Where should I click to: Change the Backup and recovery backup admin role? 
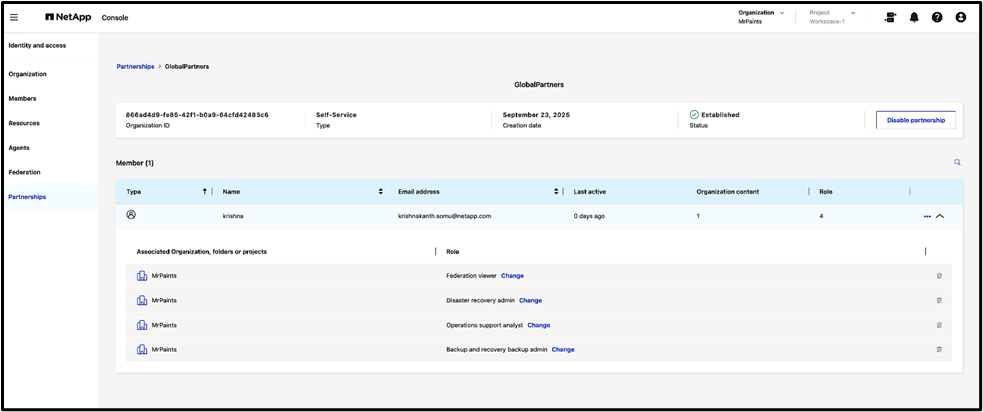(563, 349)
